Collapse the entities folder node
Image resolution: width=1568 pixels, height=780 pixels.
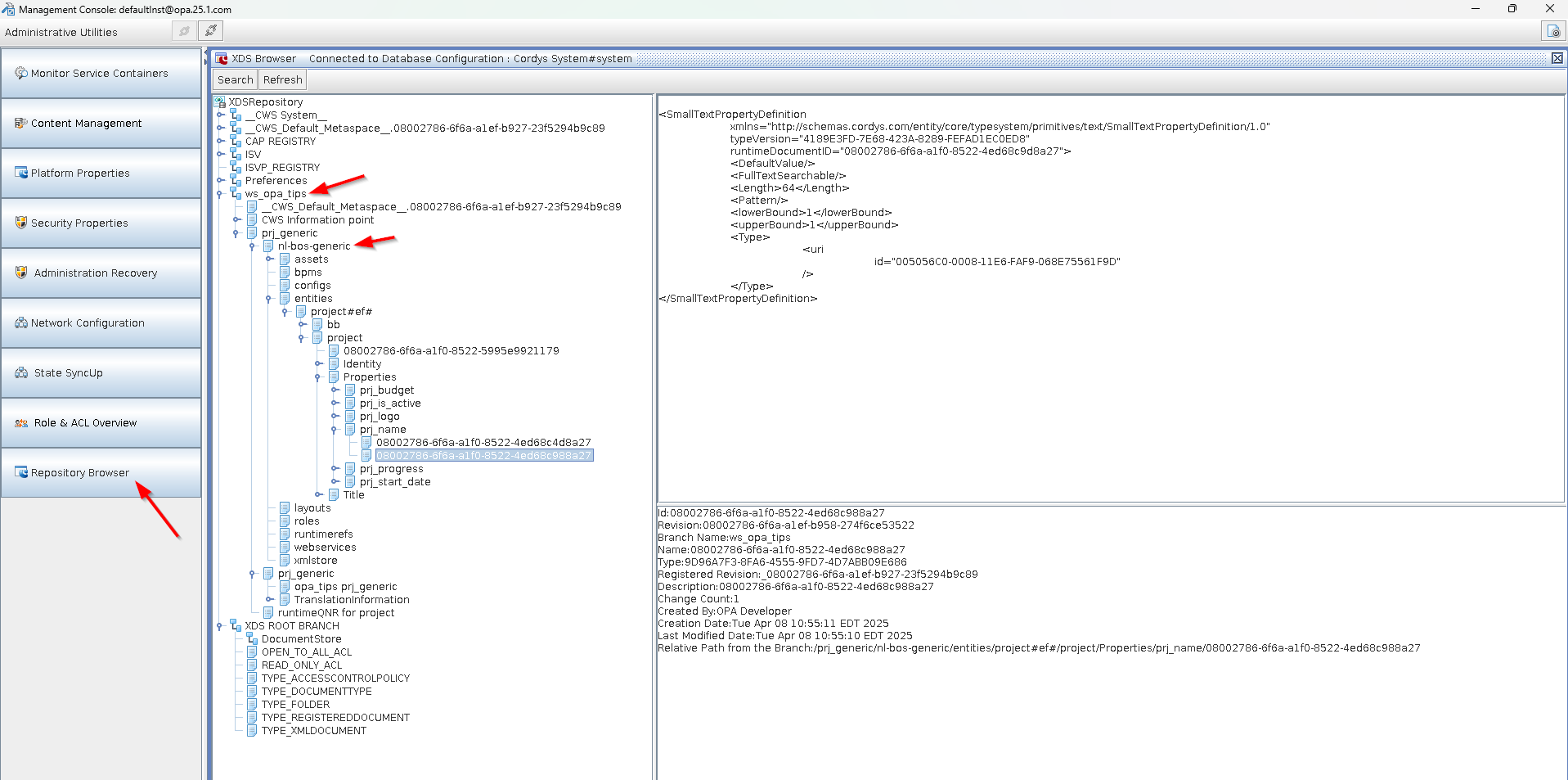point(268,299)
